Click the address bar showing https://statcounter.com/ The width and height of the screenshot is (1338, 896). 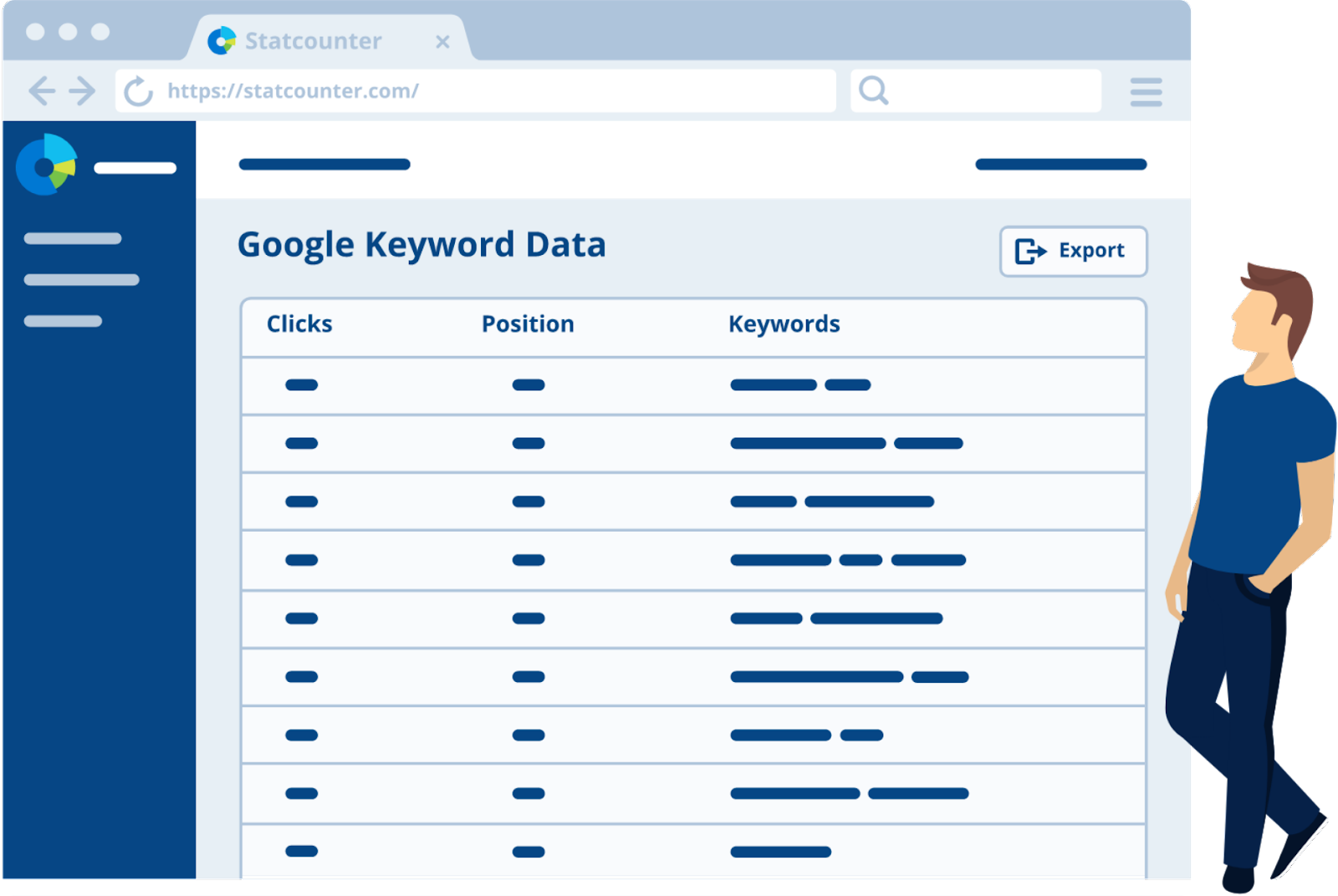475,90
